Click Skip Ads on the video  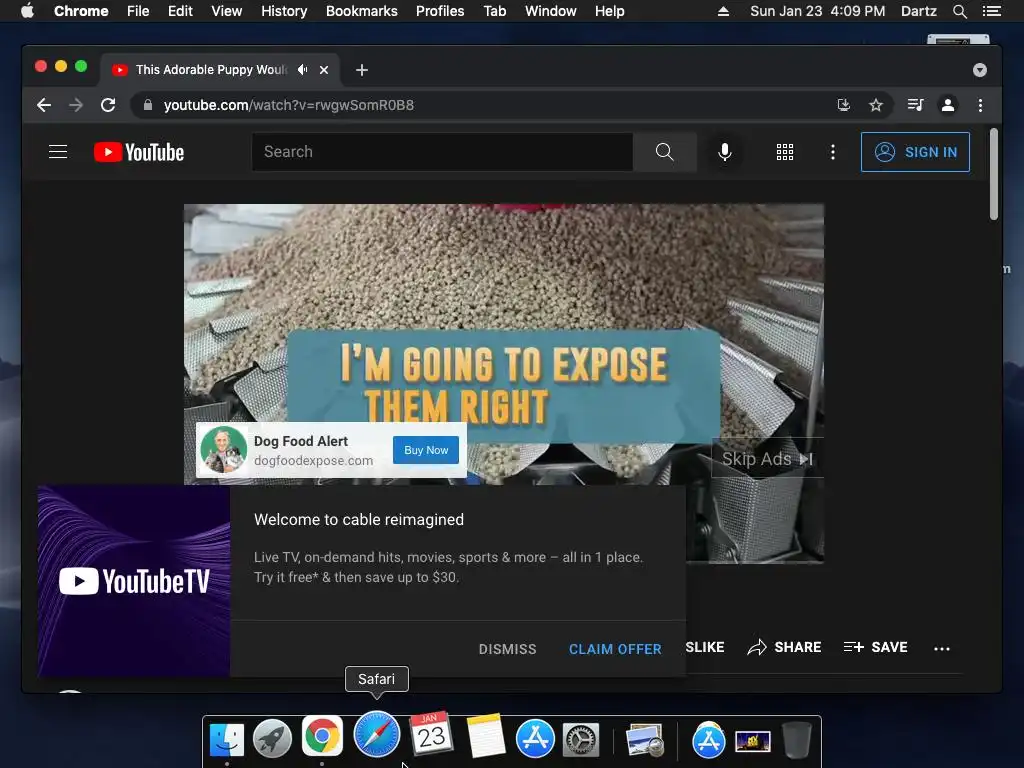[x=767, y=459]
